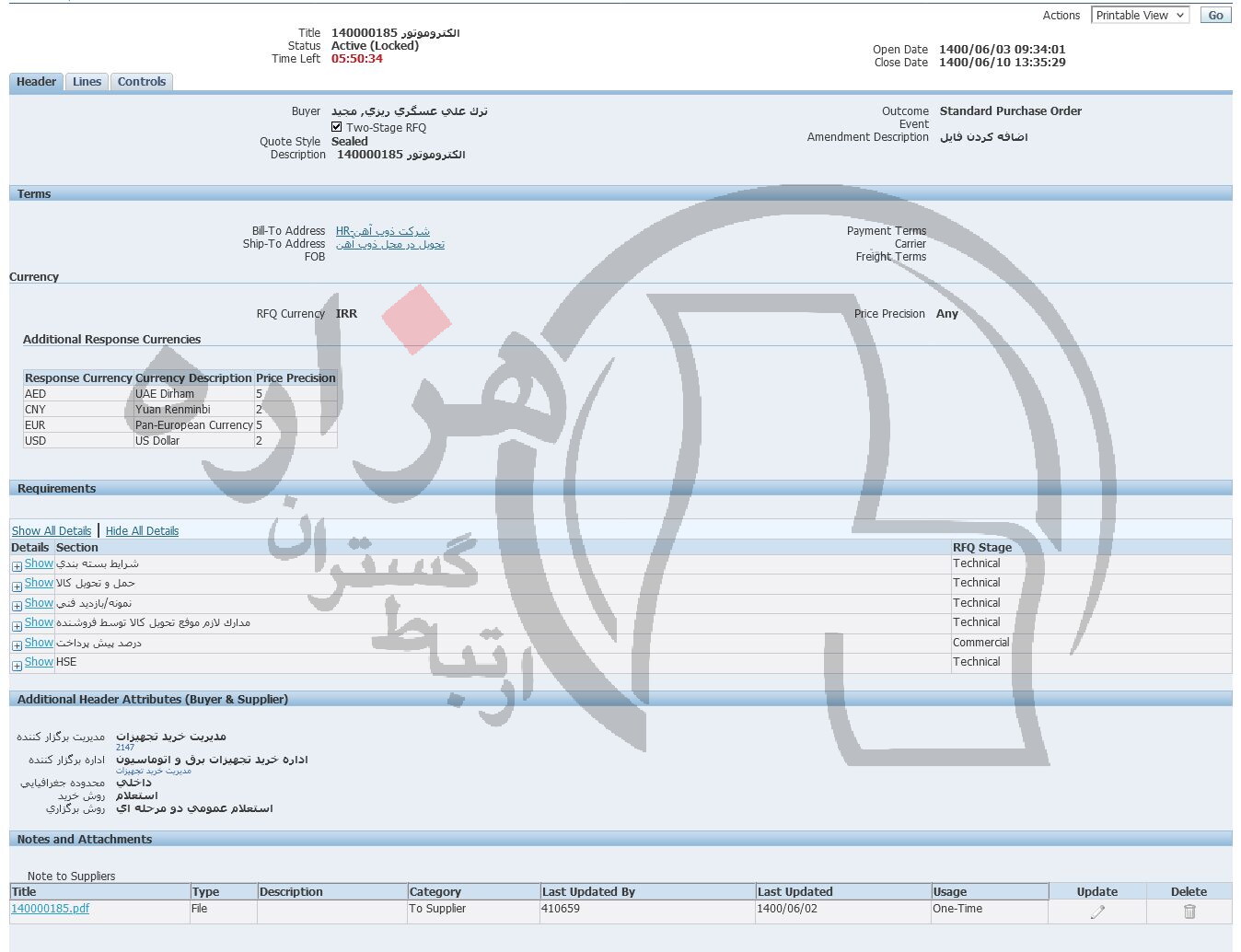Click the UAE Dirham description cell
Viewport: 1241px width, 952px height.
pyautogui.click(x=193, y=394)
